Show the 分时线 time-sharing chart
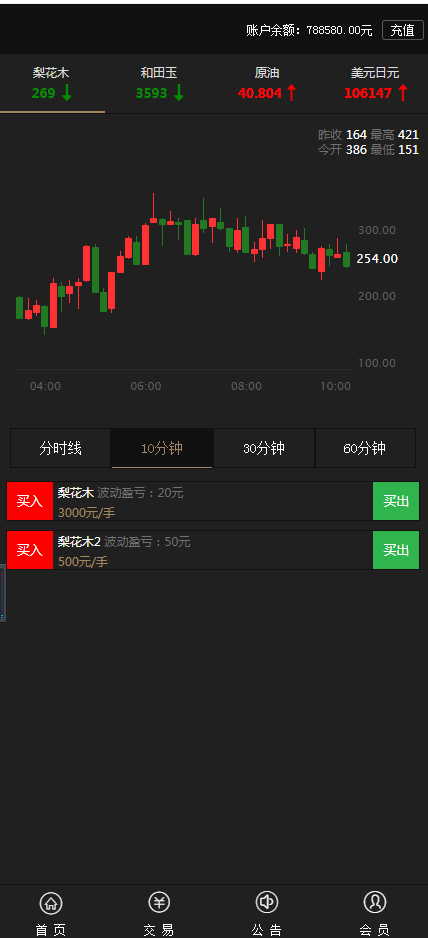The image size is (428, 938). [x=60, y=448]
